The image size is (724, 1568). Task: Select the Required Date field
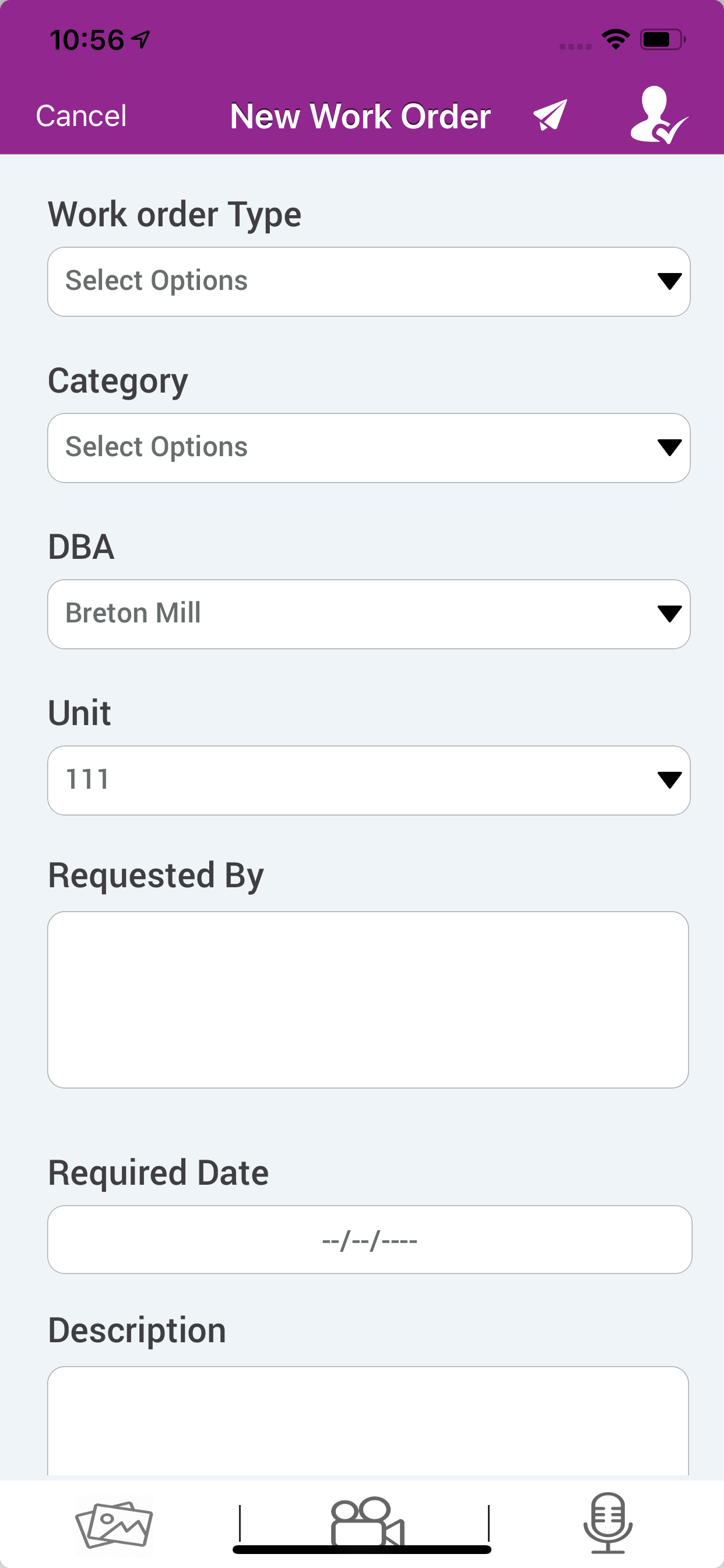pos(370,1238)
